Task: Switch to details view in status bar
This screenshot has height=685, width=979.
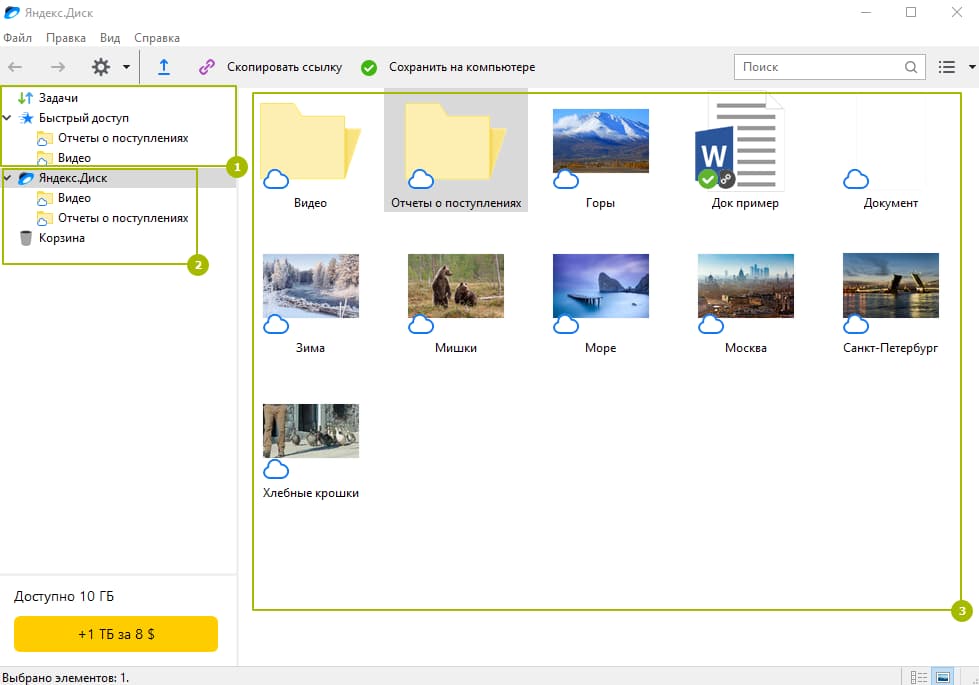Action: (x=919, y=677)
